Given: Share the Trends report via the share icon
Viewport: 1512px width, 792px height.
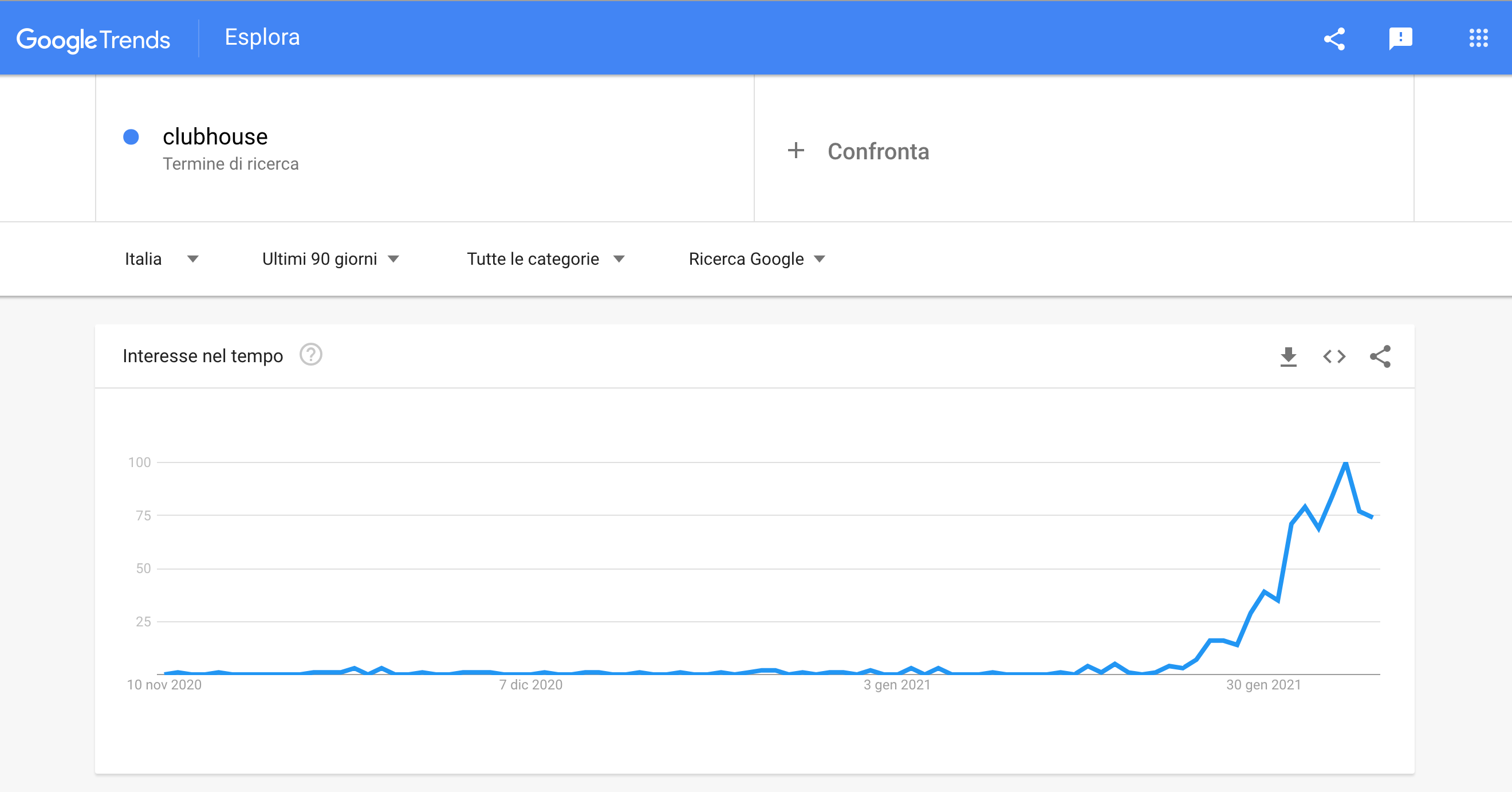Looking at the screenshot, I should tap(1333, 39).
